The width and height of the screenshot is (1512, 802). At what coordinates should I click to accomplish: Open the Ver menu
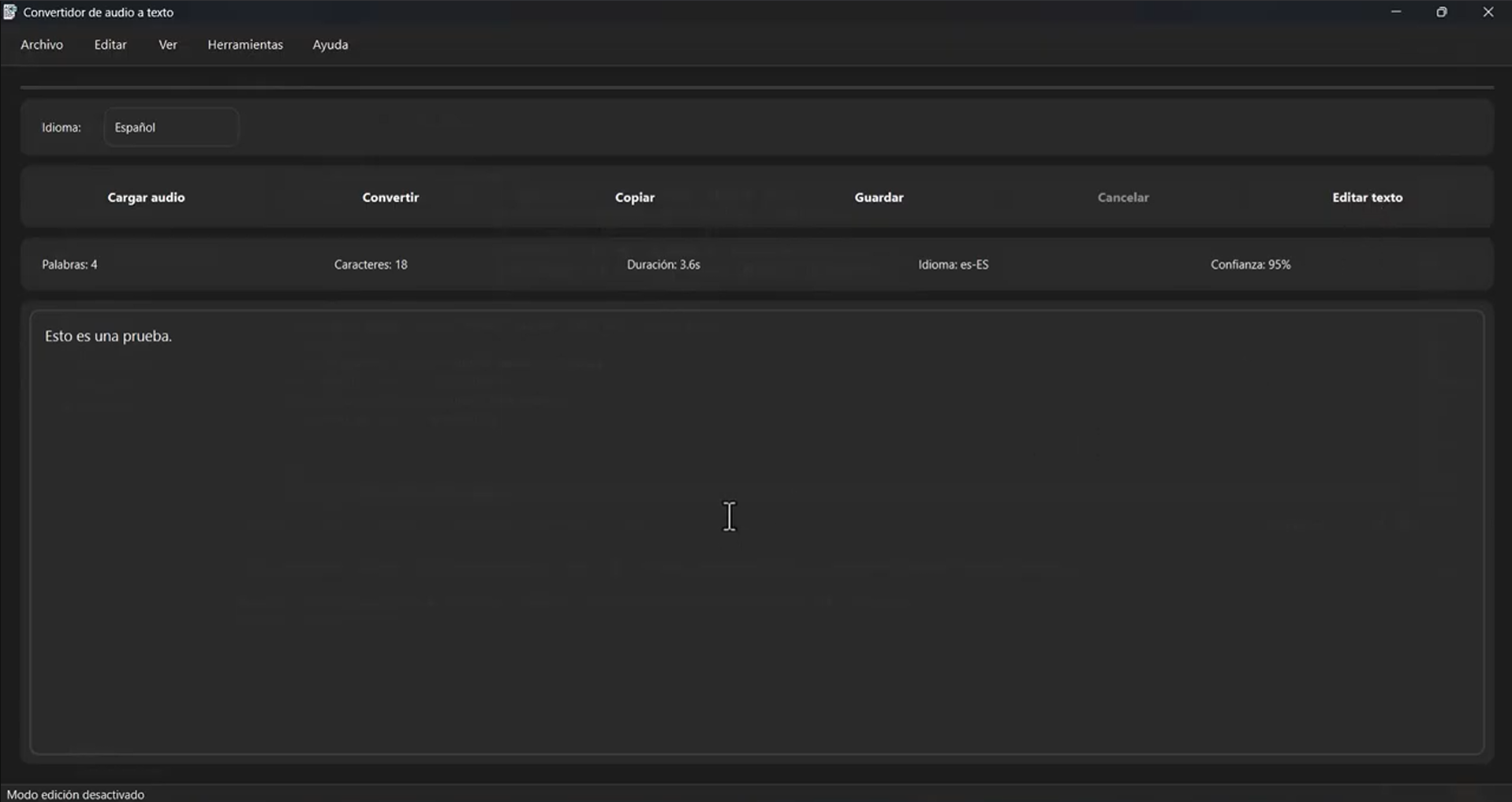[x=168, y=45]
